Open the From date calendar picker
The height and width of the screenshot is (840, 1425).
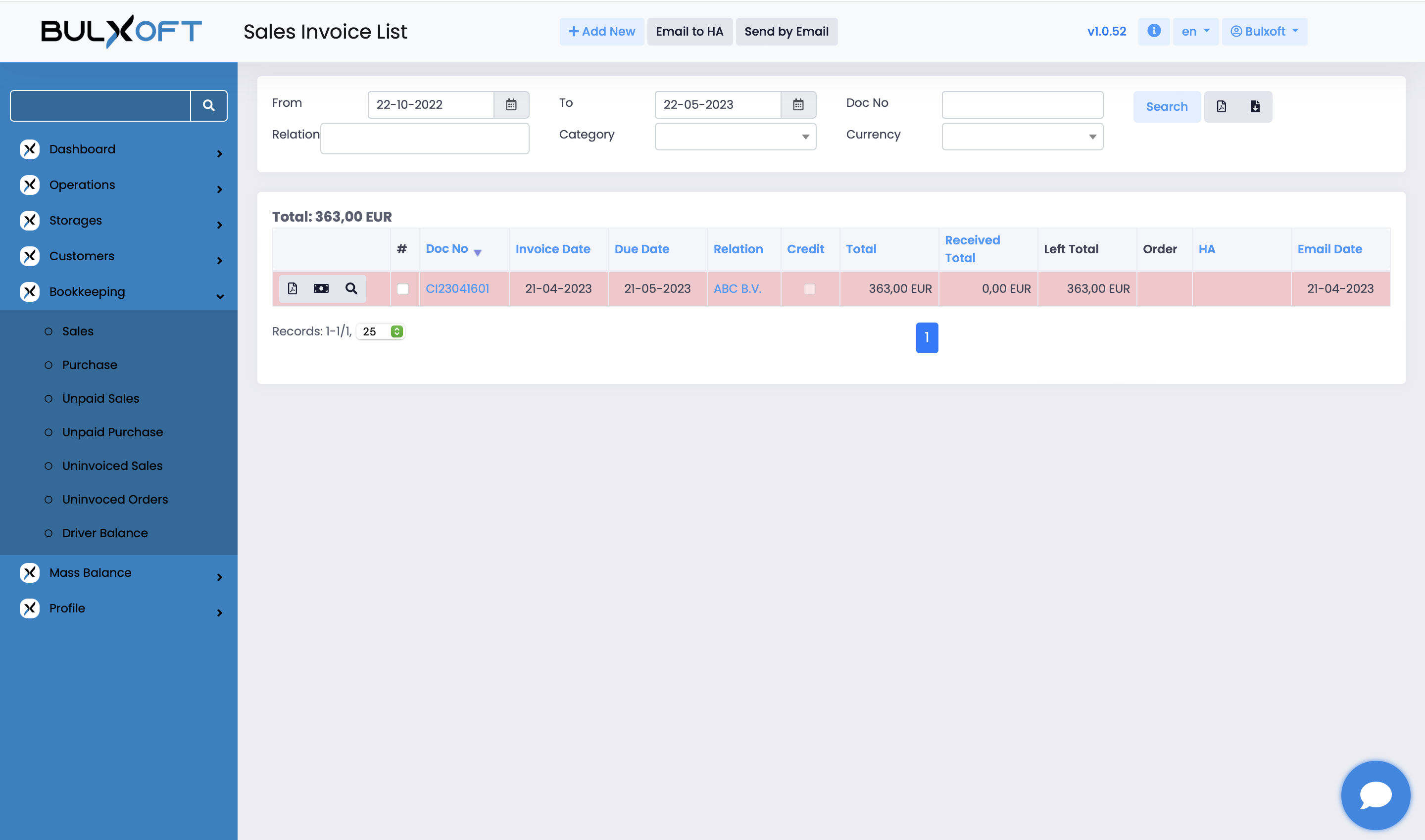click(x=511, y=105)
